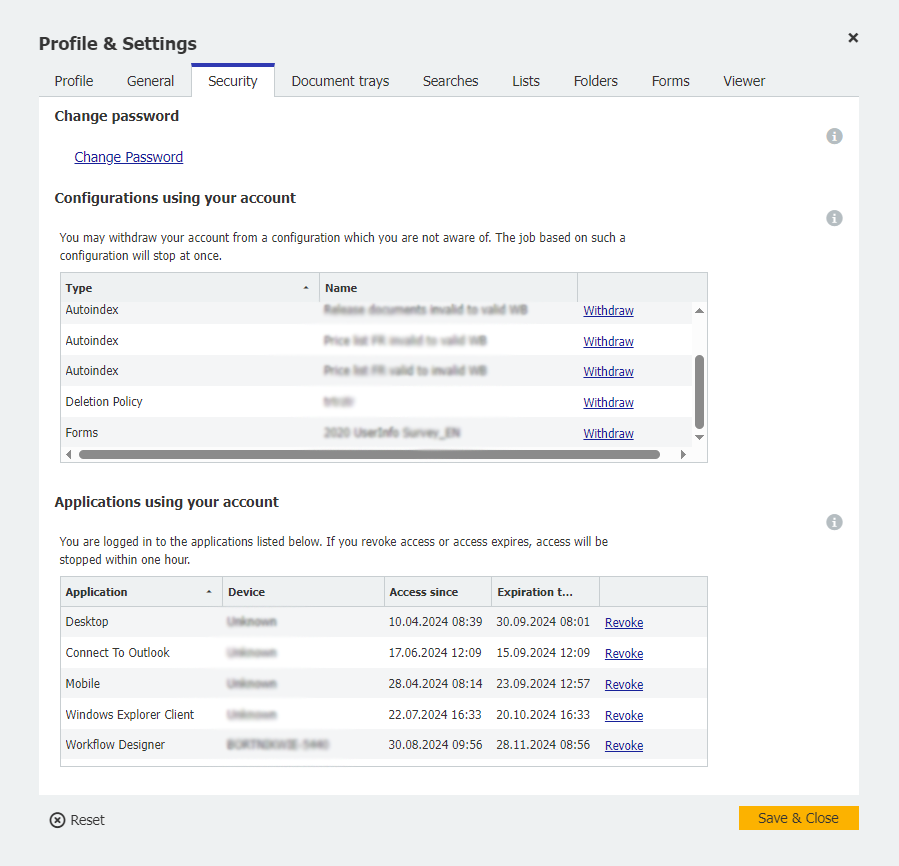Click up arrow on configurations vertical scrollbar
The image size is (899, 866).
(699, 310)
